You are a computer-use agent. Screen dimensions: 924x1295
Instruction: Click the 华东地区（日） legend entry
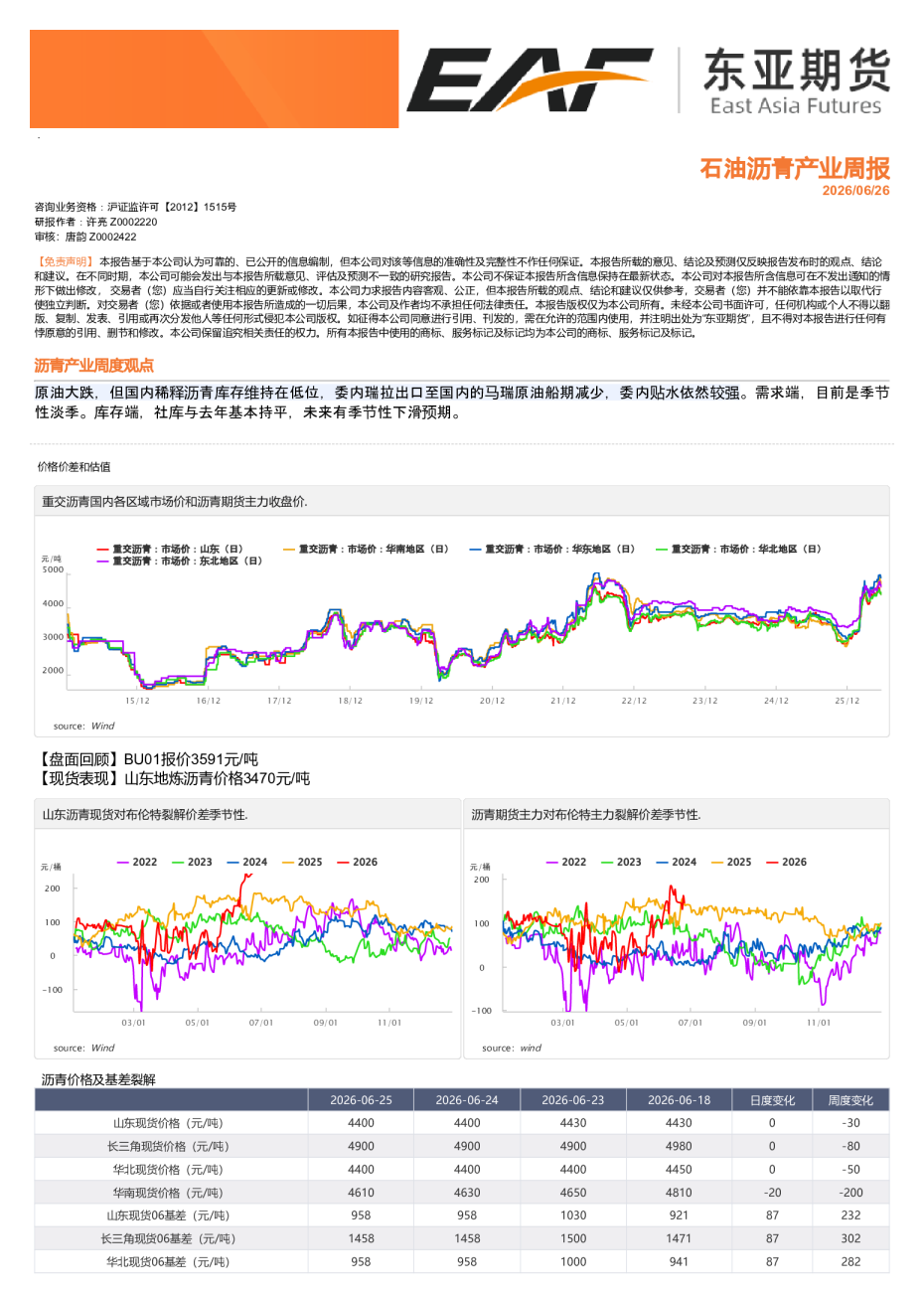point(551,549)
